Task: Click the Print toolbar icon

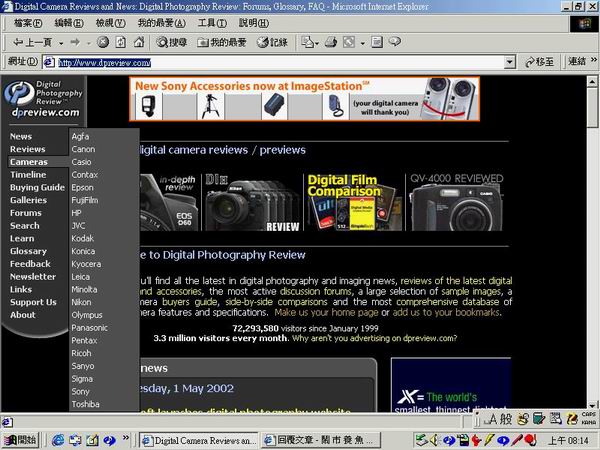Action: [x=331, y=42]
